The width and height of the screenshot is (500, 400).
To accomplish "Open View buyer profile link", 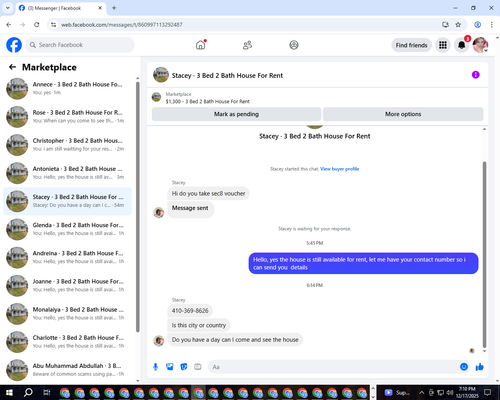I will click(339, 169).
